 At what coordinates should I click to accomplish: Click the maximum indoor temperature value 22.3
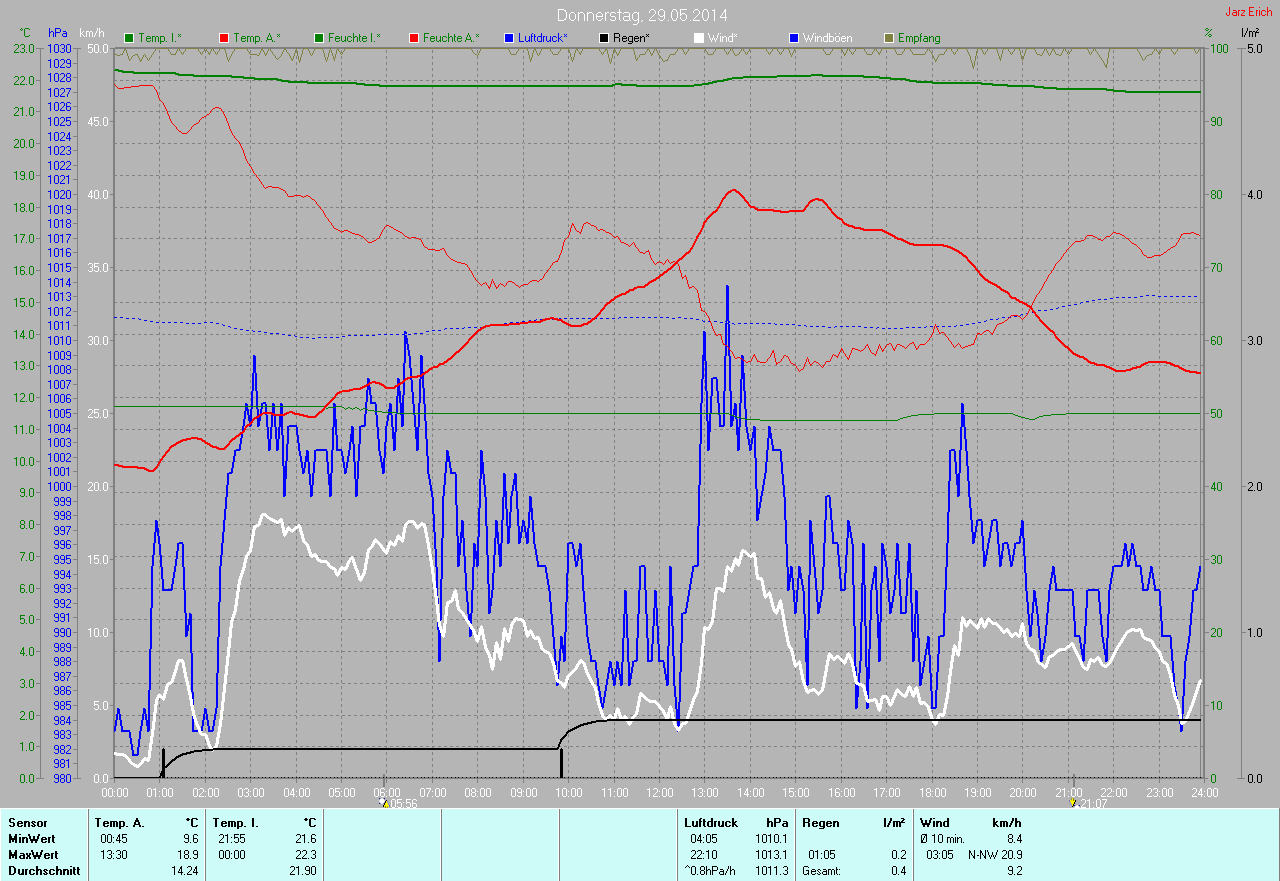(304, 855)
